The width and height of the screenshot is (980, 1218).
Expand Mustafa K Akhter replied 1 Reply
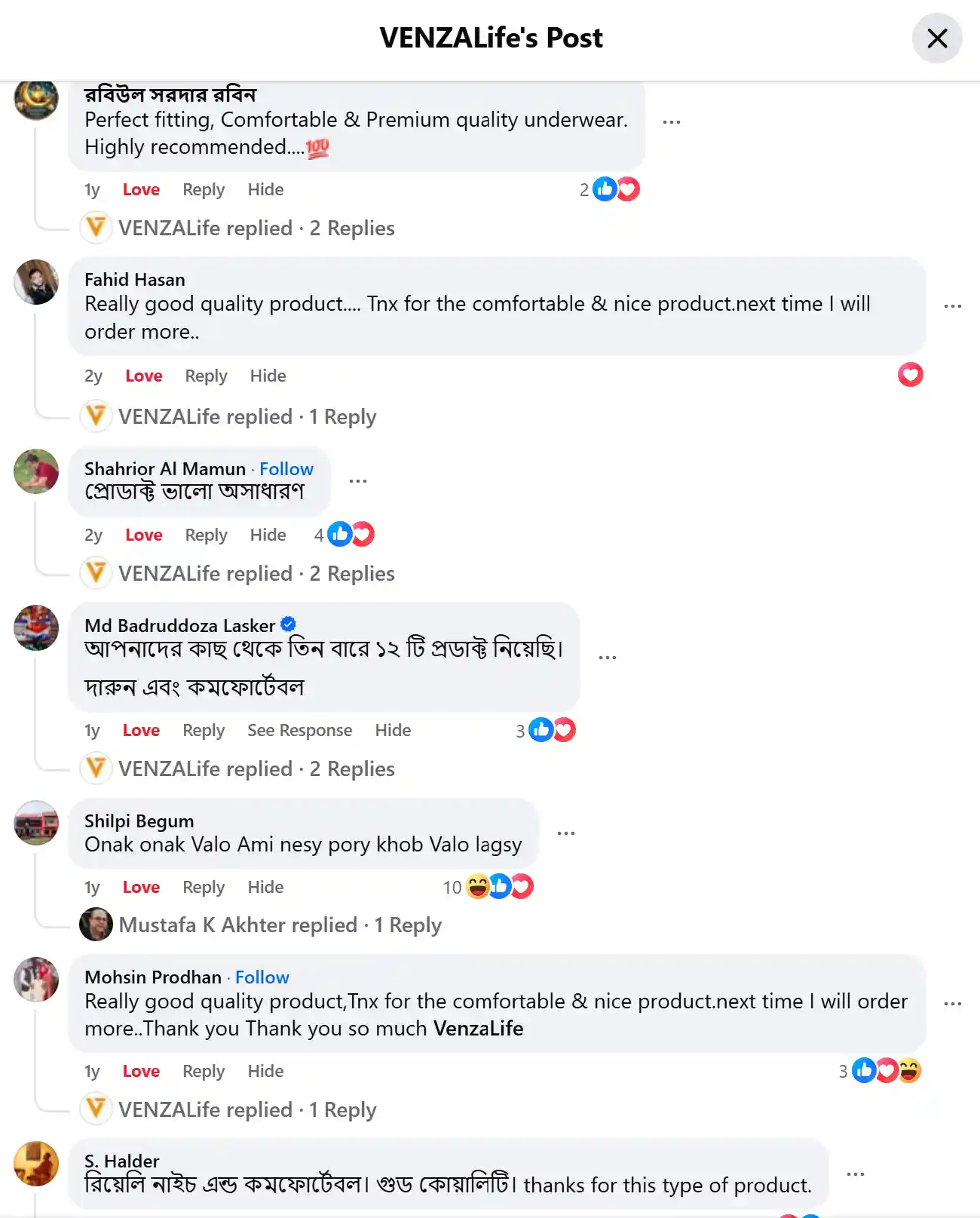click(x=280, y=925)
